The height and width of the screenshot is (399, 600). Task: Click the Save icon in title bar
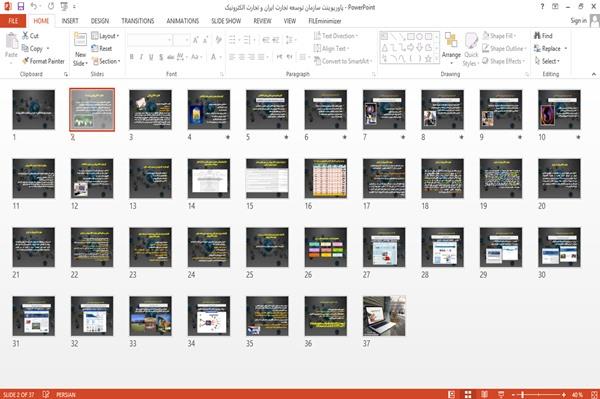(21, 7)
